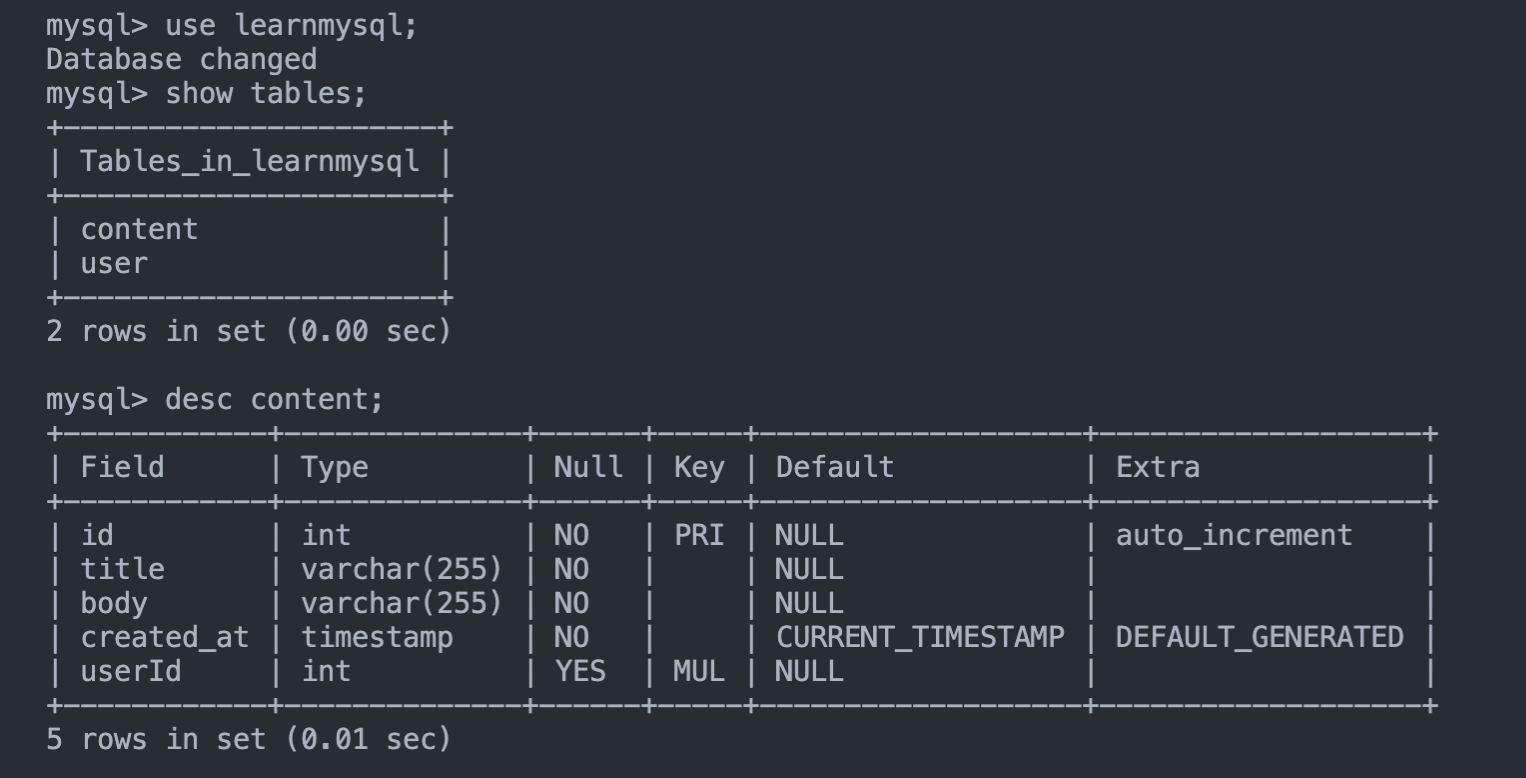Click the "content" table name row
The width and height of the screenshot is (1526, 778).
139,230
